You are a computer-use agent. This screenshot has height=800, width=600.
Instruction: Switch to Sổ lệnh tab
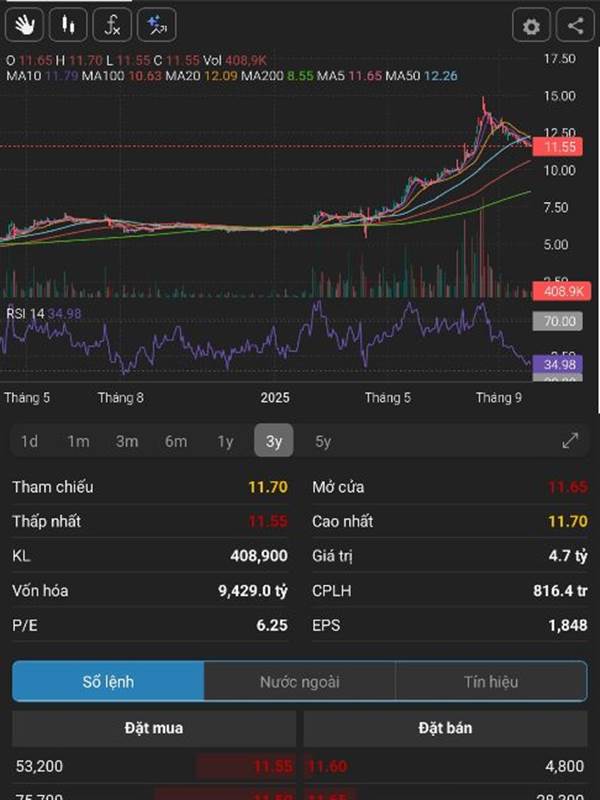pos(108,681)
